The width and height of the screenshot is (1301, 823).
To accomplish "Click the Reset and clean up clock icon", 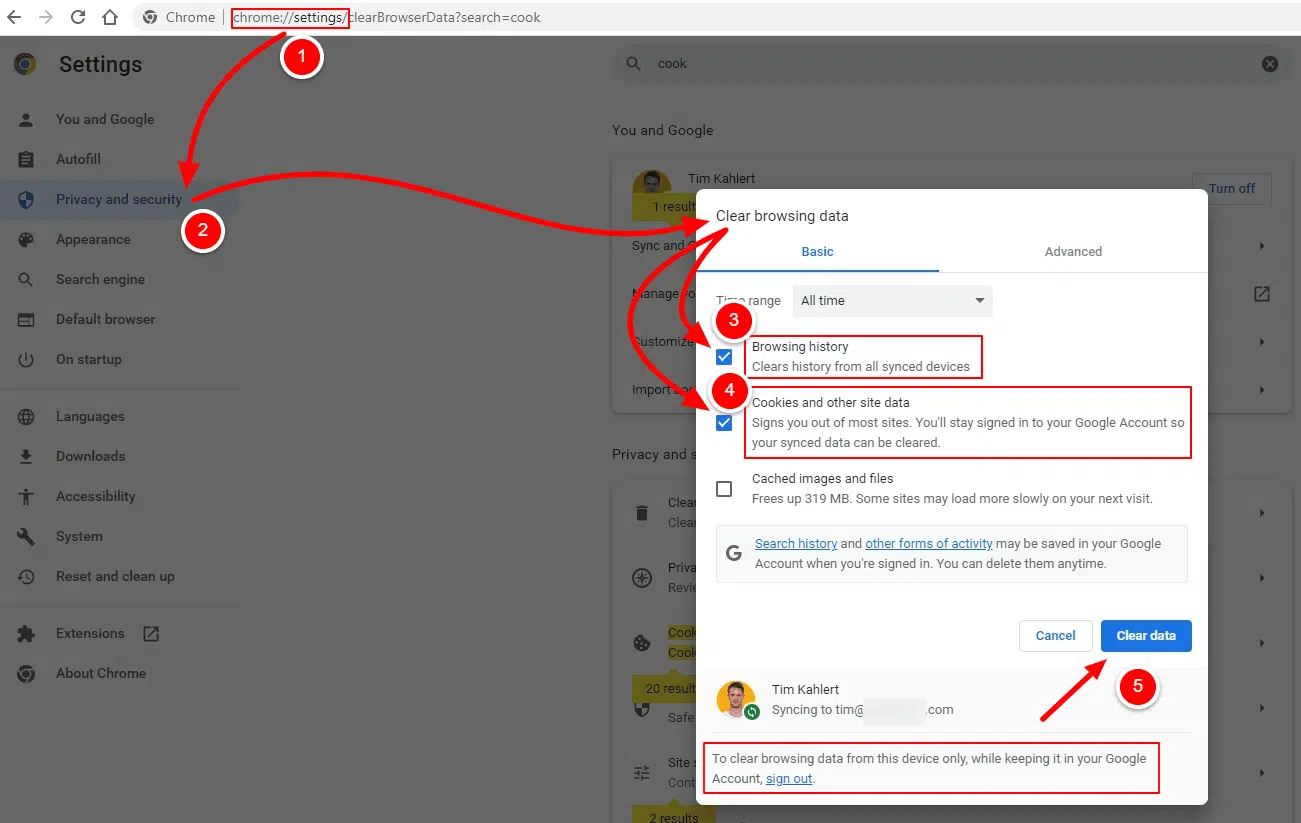I will pos(26,576).
